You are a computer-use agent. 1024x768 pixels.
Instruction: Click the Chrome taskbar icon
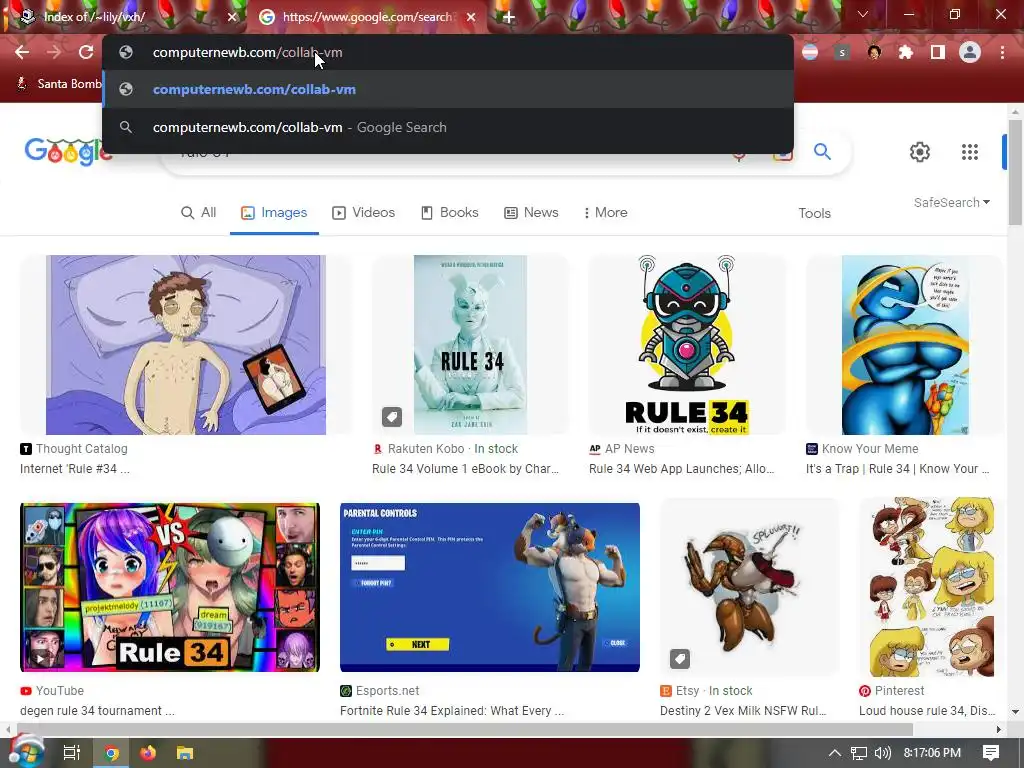click(x=112, y=754)
